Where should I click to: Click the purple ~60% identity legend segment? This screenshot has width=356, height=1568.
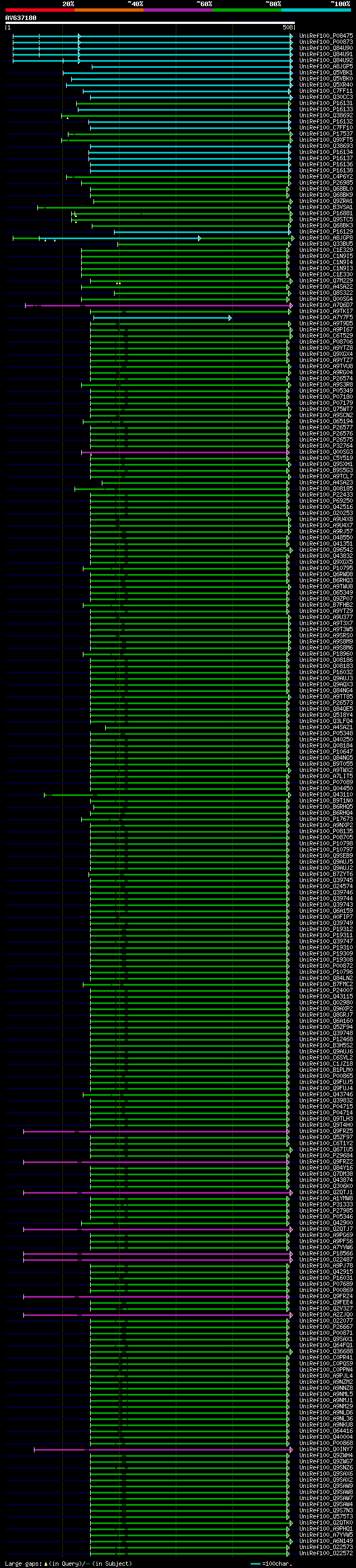[179, 10]
